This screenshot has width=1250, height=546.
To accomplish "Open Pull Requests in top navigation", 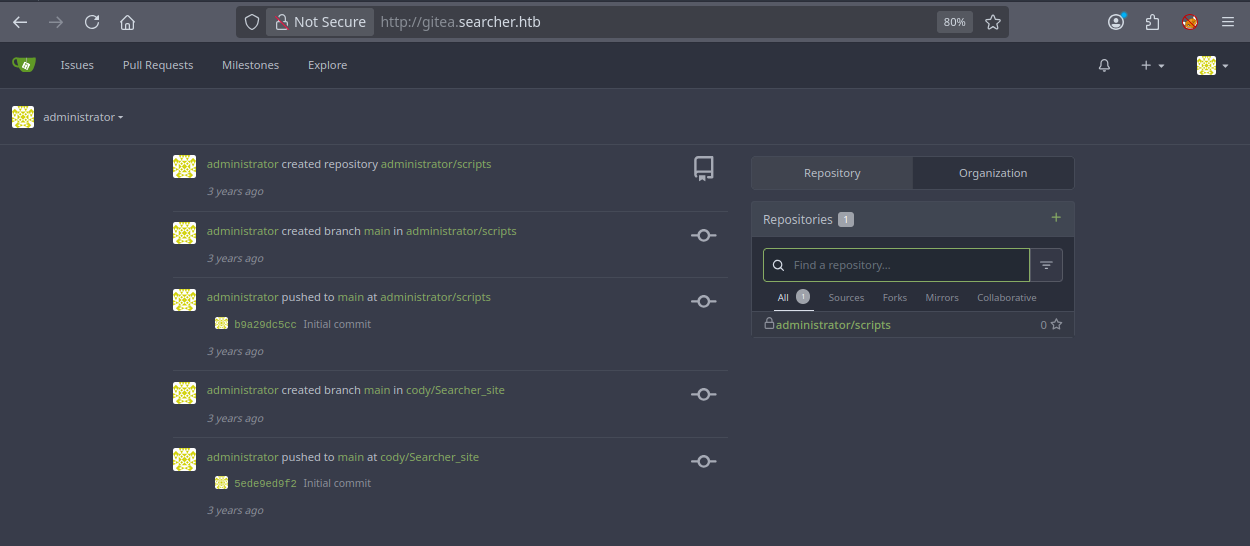I will click(x=158, y=65).
